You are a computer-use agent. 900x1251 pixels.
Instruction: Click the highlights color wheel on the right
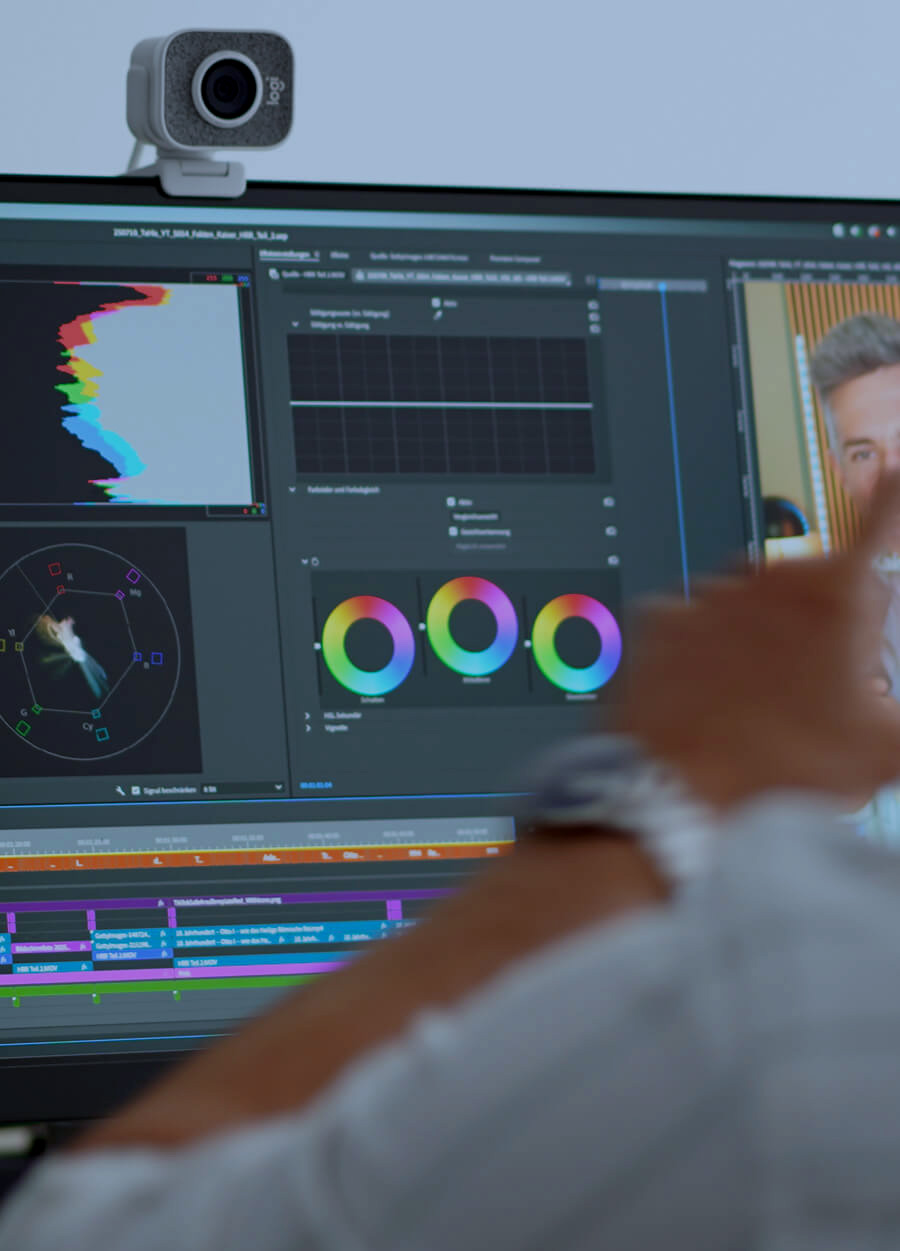(577, 642)
